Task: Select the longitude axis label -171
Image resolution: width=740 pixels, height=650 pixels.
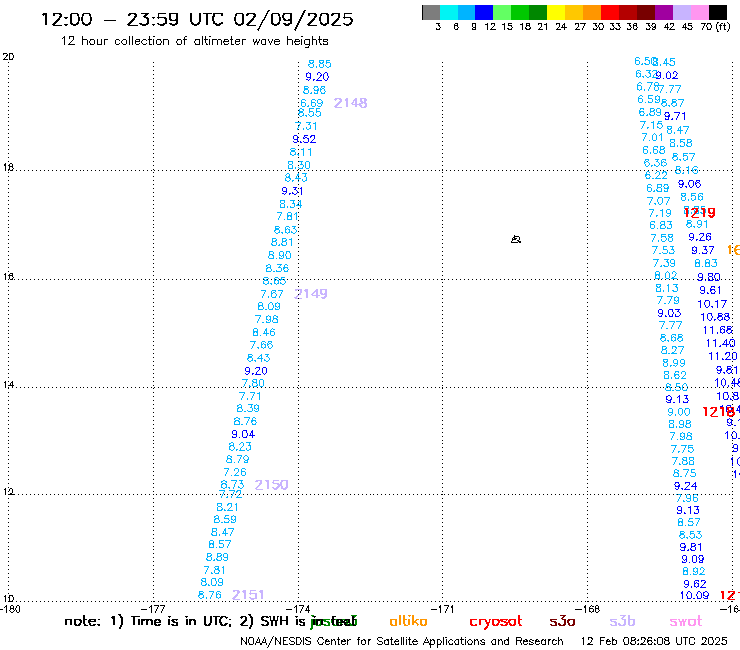Action: [x=443, y=609]
